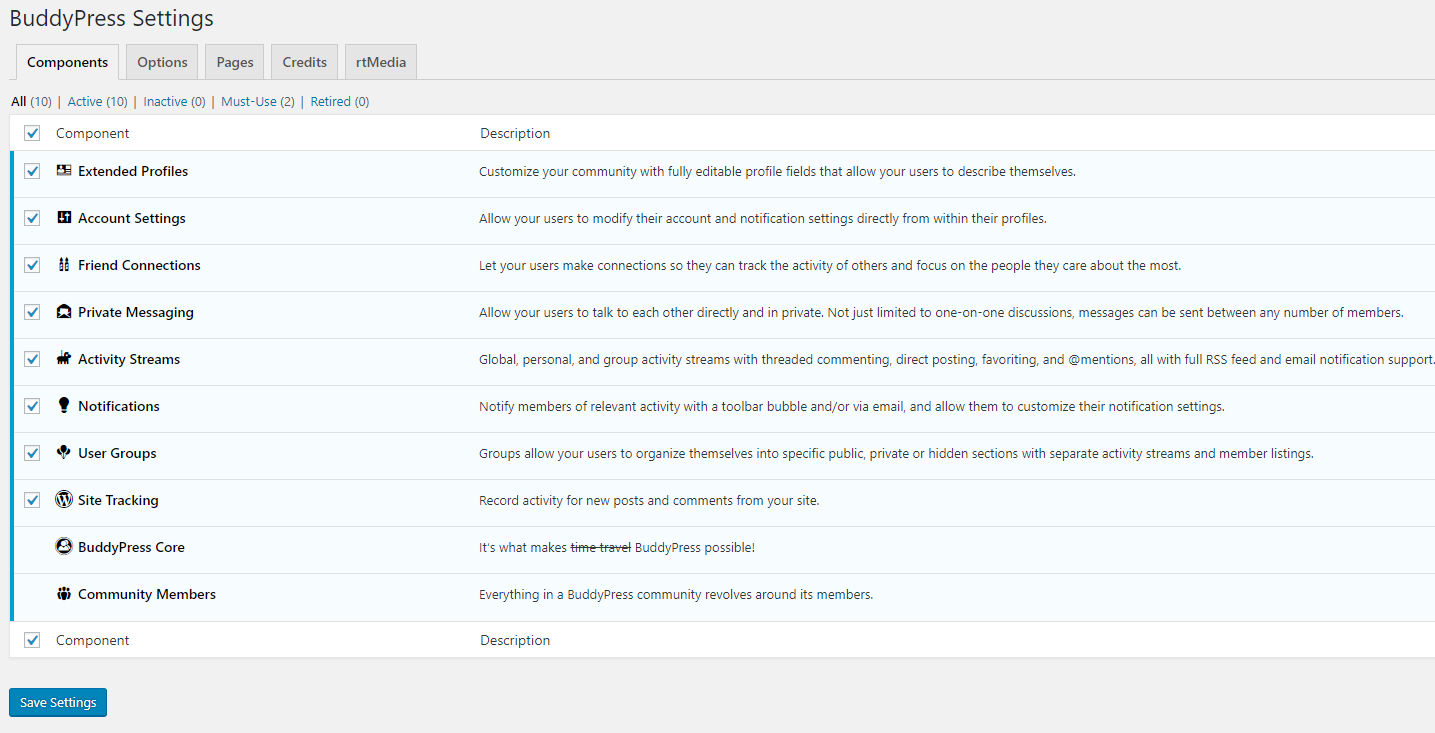The image size is (1435, 733).
Task: Disable the Friend Connections component checkbox
Action: coord(32,265)
